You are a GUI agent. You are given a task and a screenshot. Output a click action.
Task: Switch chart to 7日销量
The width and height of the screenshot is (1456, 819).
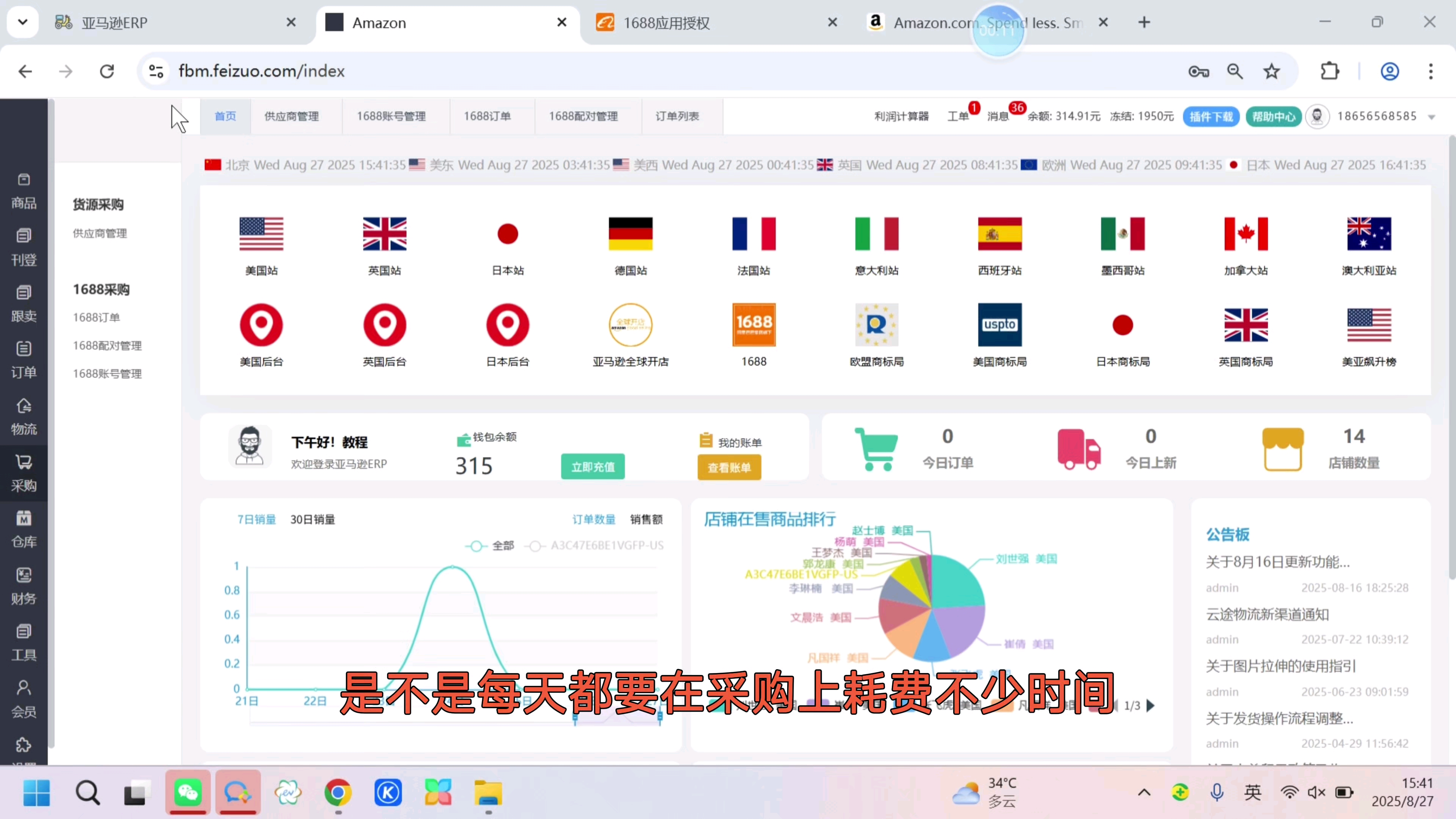[x=257, y=519]
